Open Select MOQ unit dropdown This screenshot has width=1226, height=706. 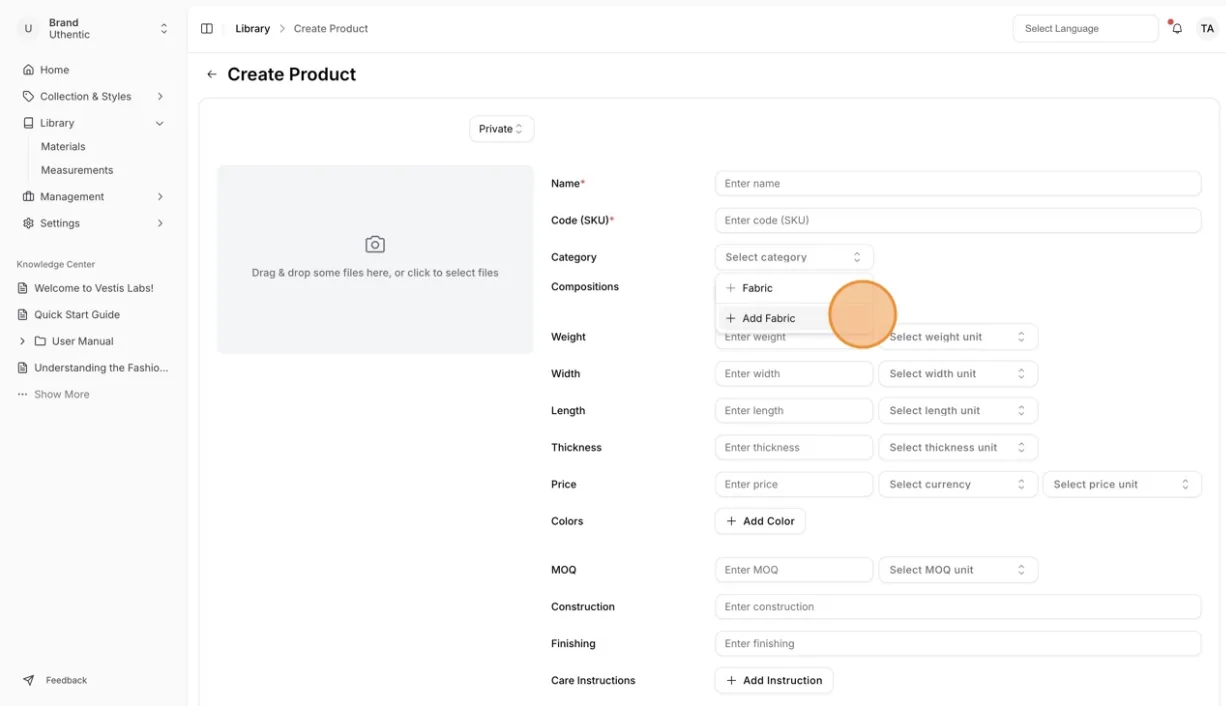[x=958, y=570]
